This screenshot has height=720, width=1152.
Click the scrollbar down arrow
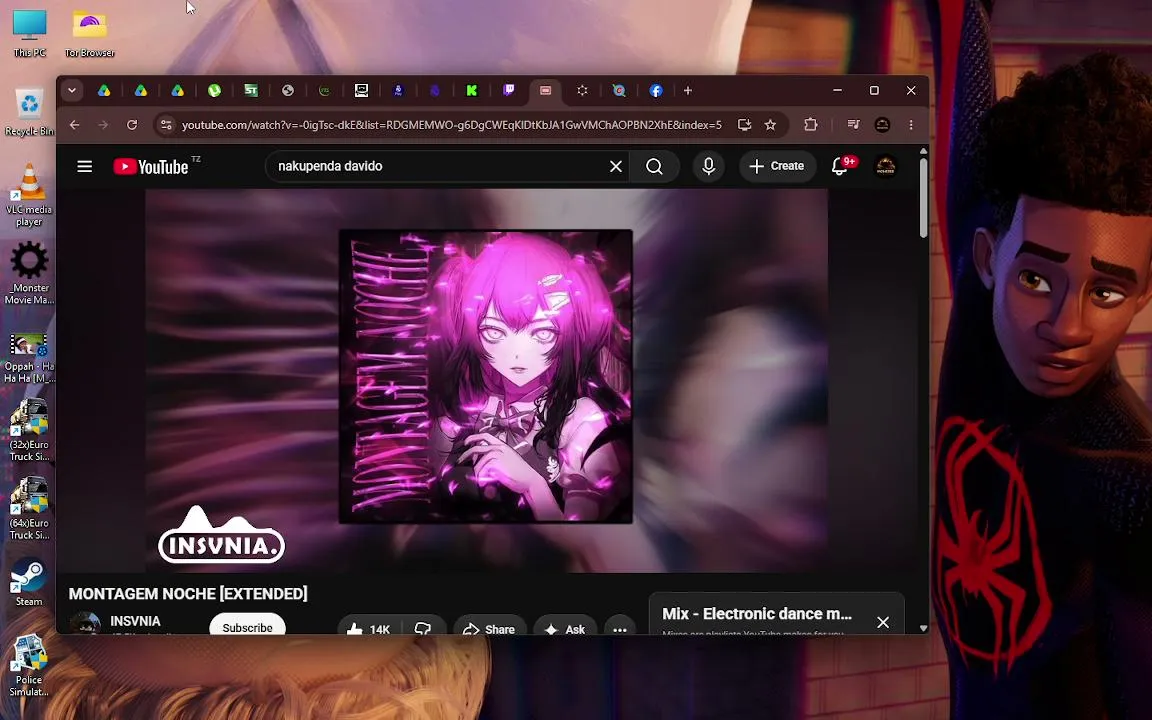coord(924,628)
